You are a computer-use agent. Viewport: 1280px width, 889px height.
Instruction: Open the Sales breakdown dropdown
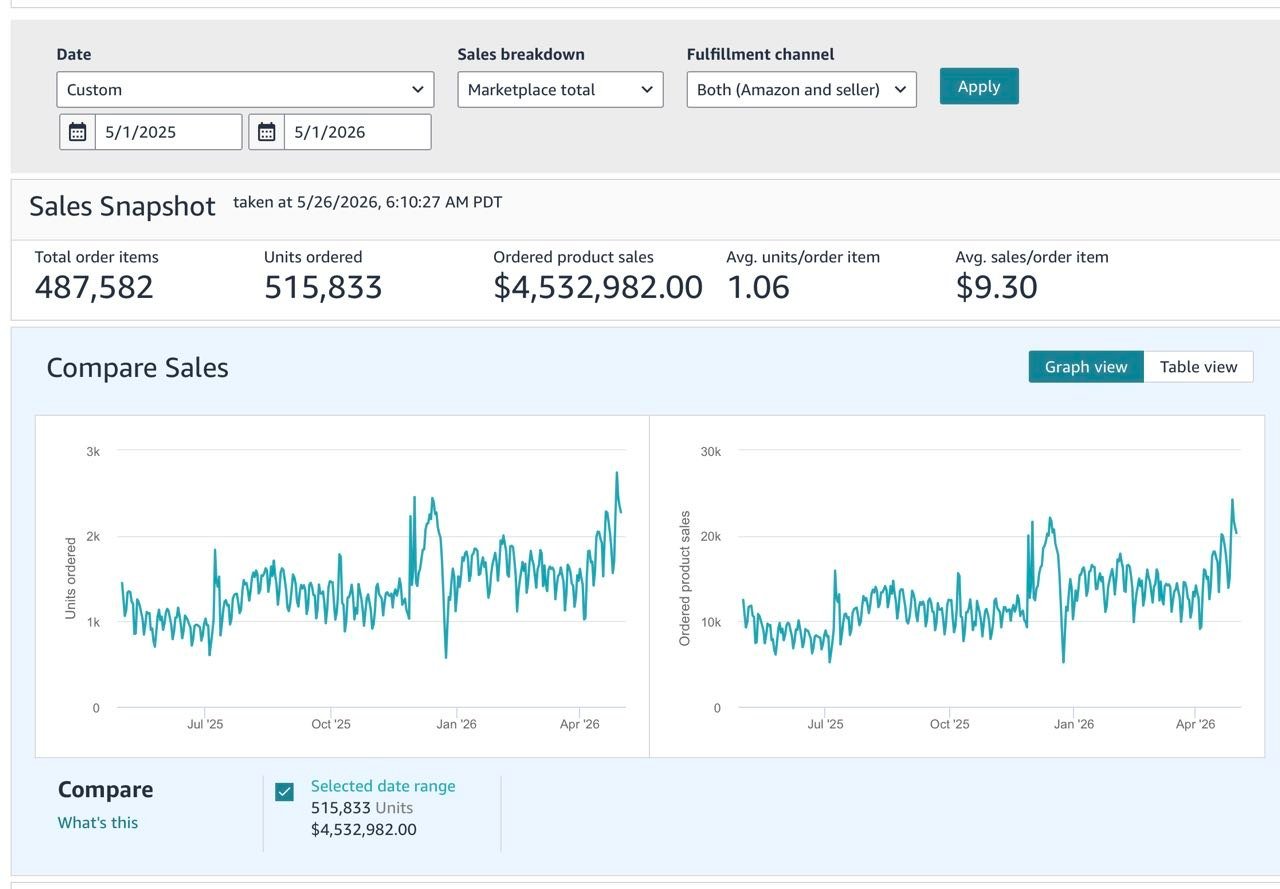560,89
